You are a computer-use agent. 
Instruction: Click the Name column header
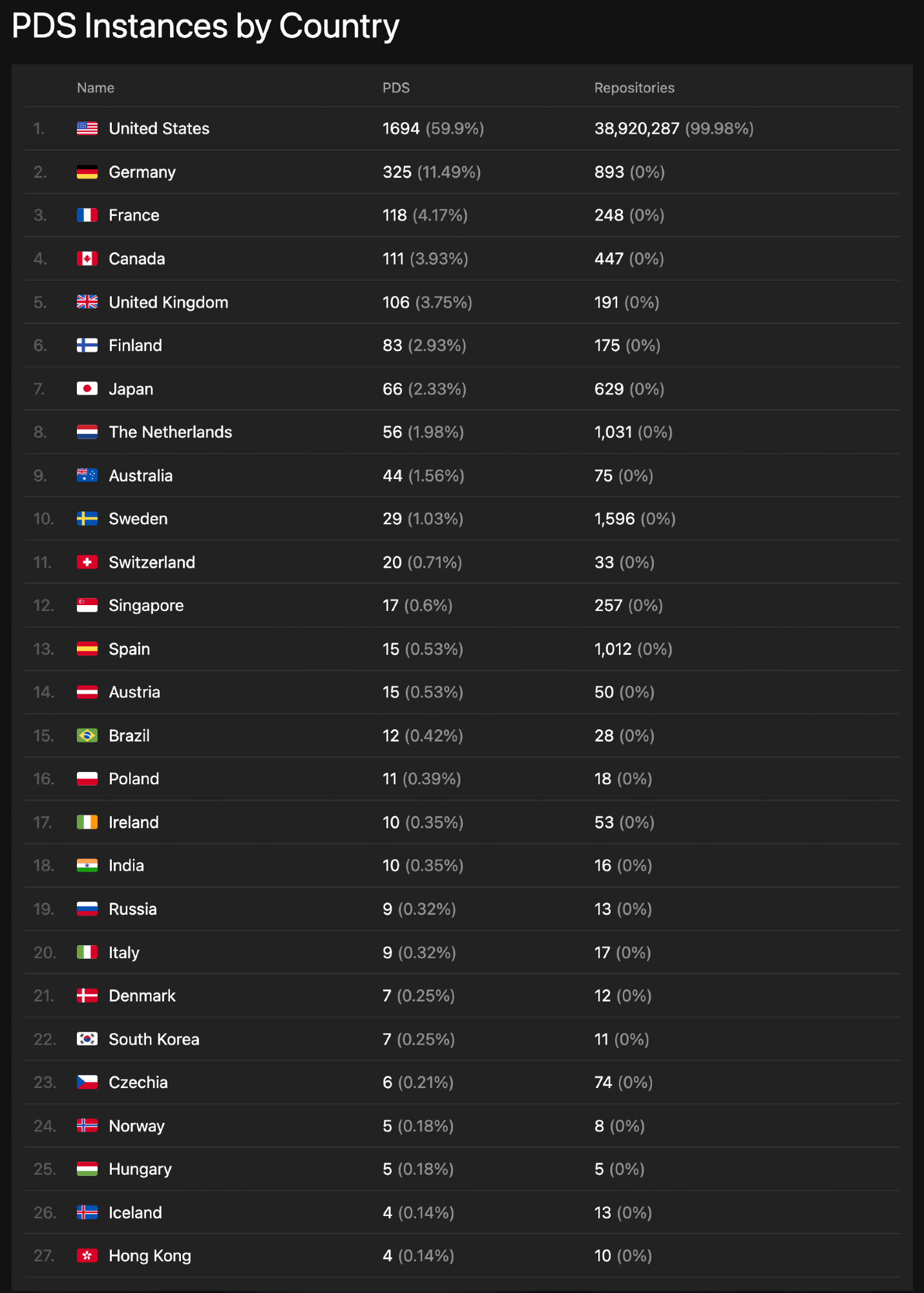tap(96, 88)
